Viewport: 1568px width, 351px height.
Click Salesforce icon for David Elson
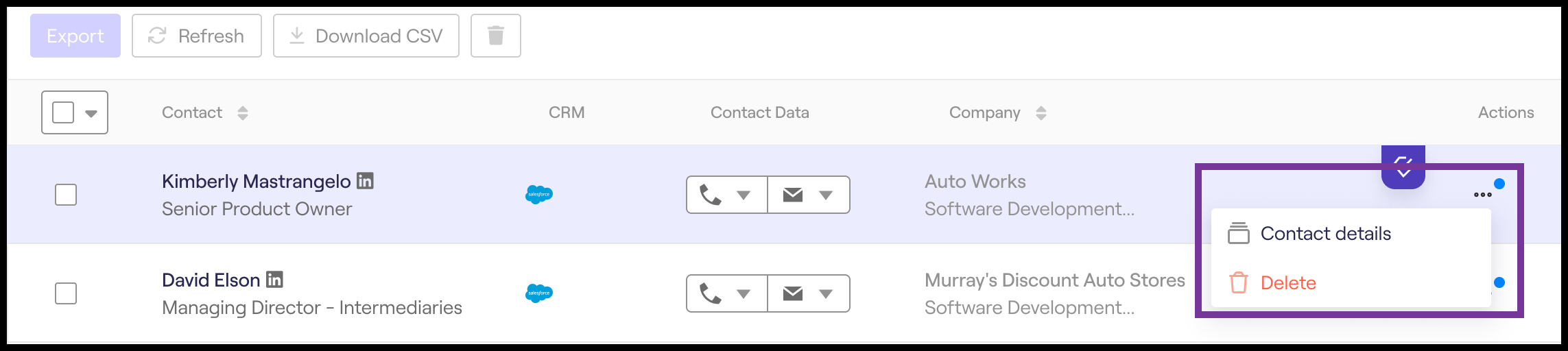[x=539, y=293]
